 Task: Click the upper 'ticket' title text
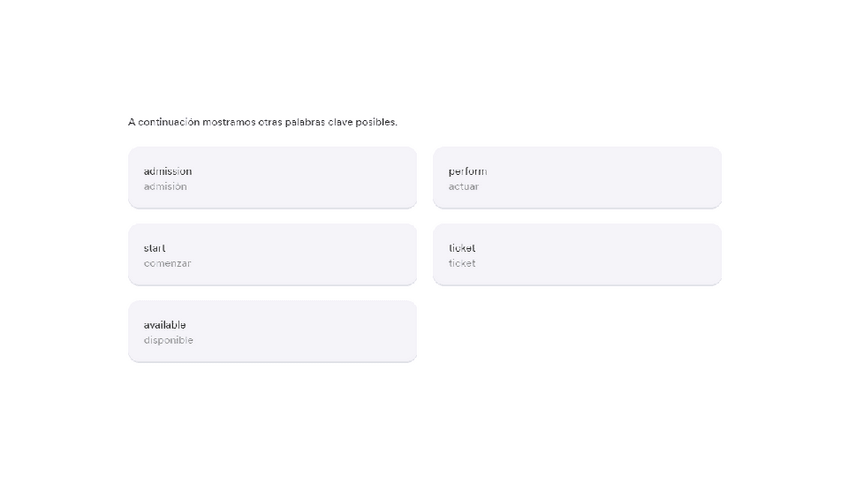pyautogui.click(x=462, y=248)
